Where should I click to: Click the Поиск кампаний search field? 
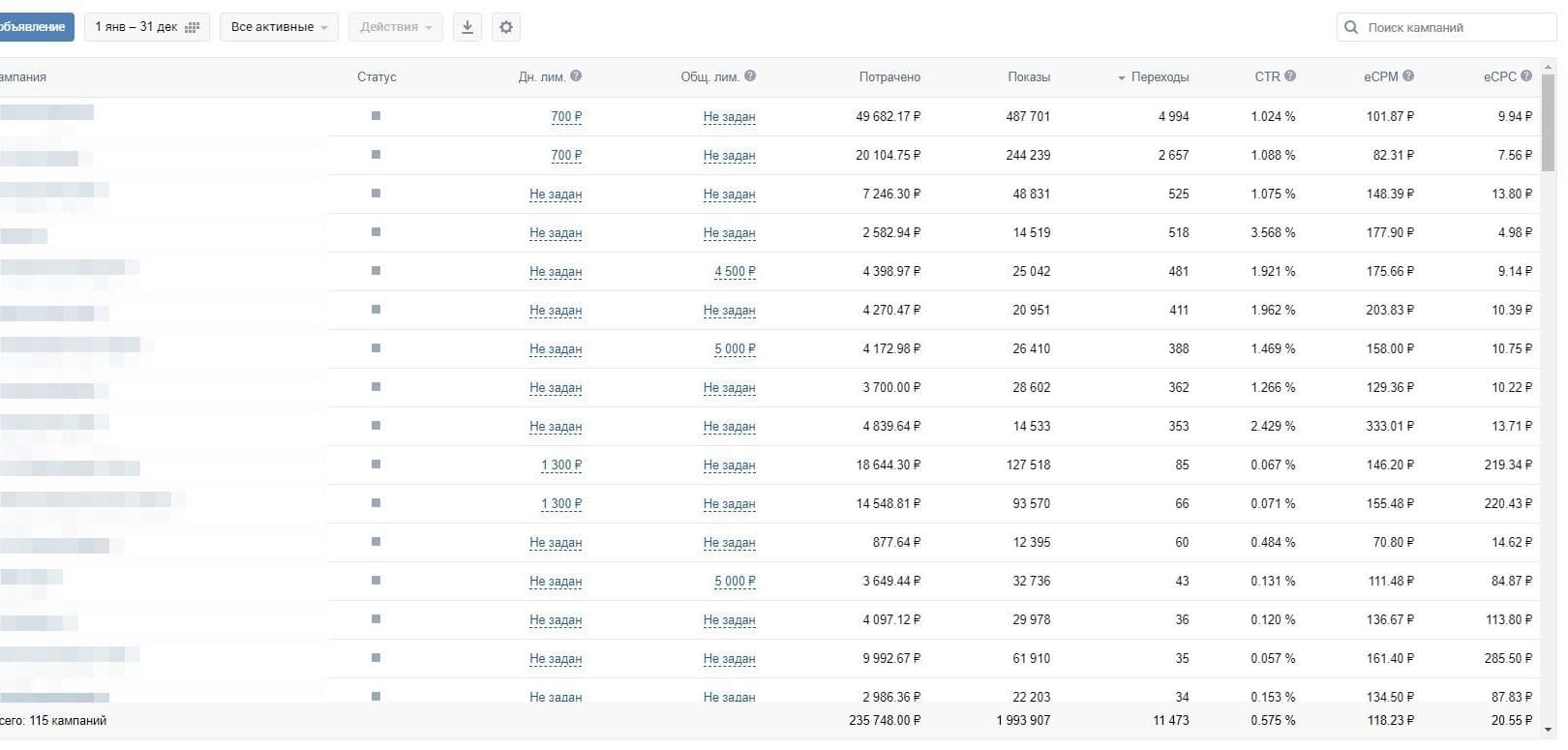pyautogui.click(x=1446, y=27)
